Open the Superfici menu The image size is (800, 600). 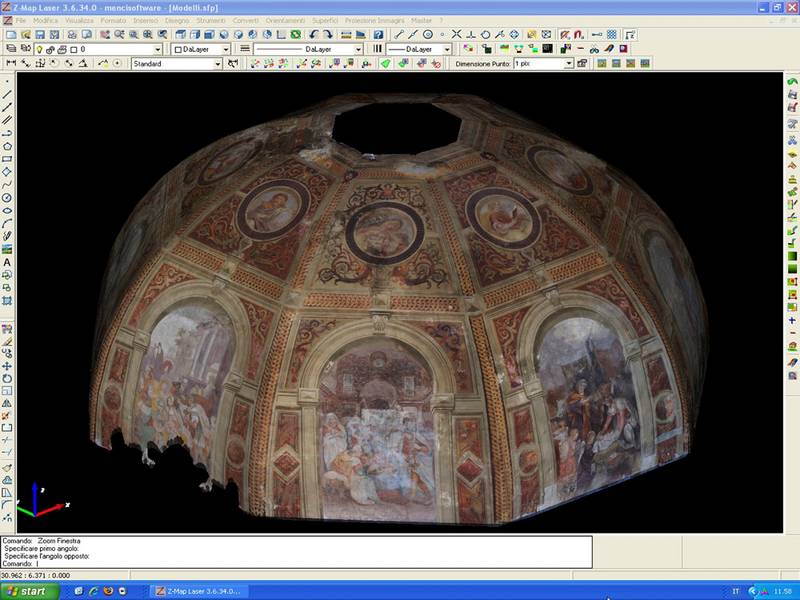coord(325,20)
